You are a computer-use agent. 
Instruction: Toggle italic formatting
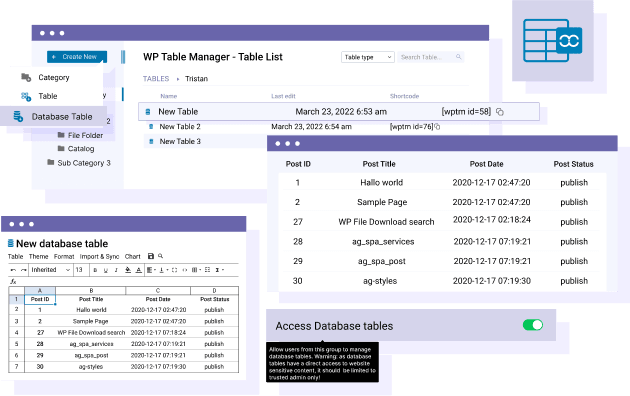[x=116, y=270]
